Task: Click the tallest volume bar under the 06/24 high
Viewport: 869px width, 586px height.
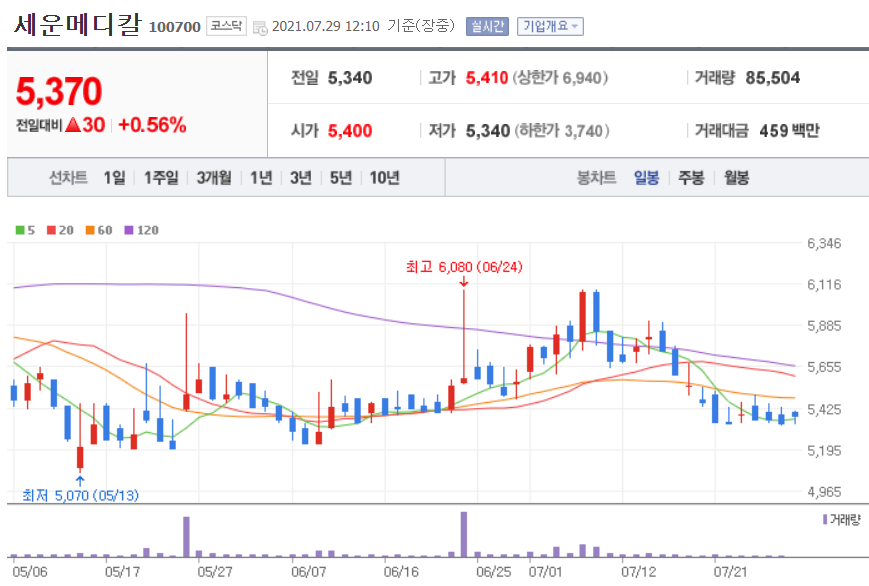Action: pos(464,534)
